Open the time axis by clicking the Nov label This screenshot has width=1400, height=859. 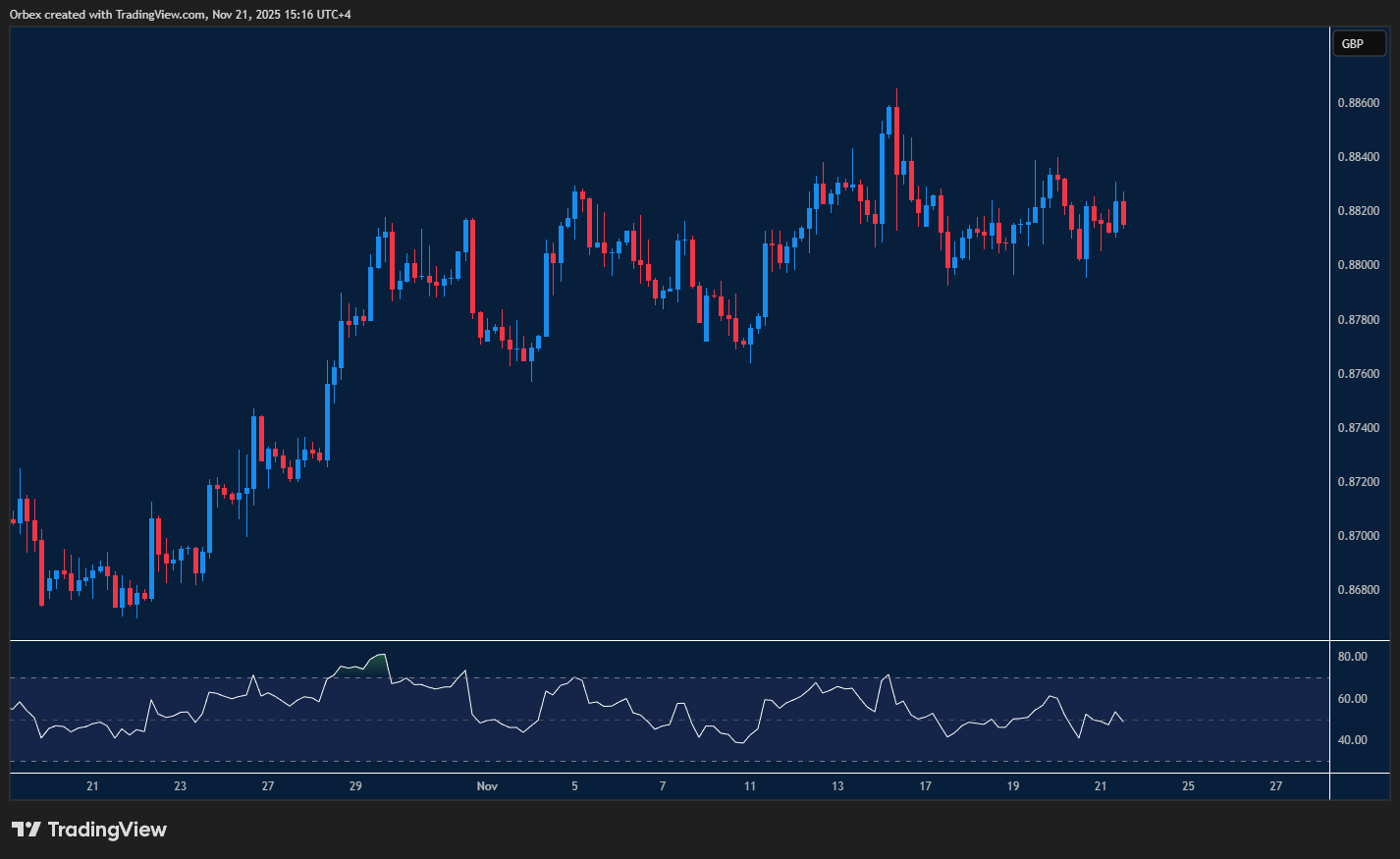point(486,786)
